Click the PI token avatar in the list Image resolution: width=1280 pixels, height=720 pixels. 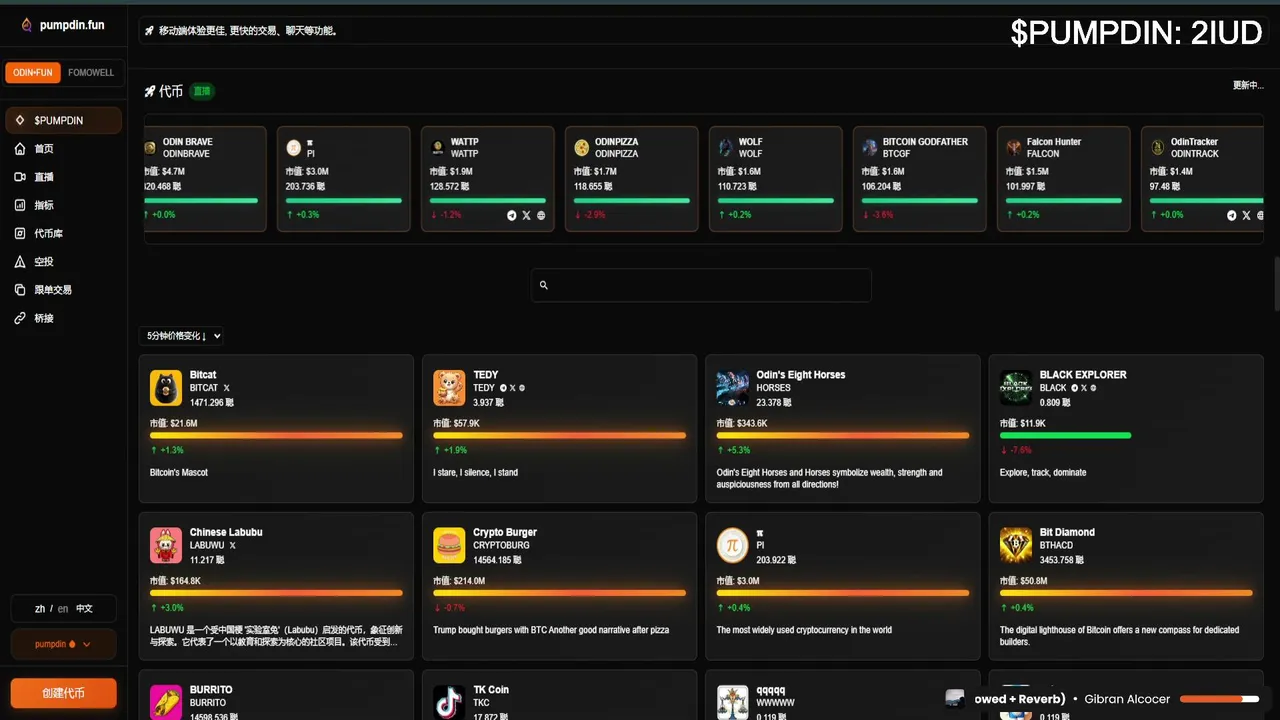click(733, 545)
